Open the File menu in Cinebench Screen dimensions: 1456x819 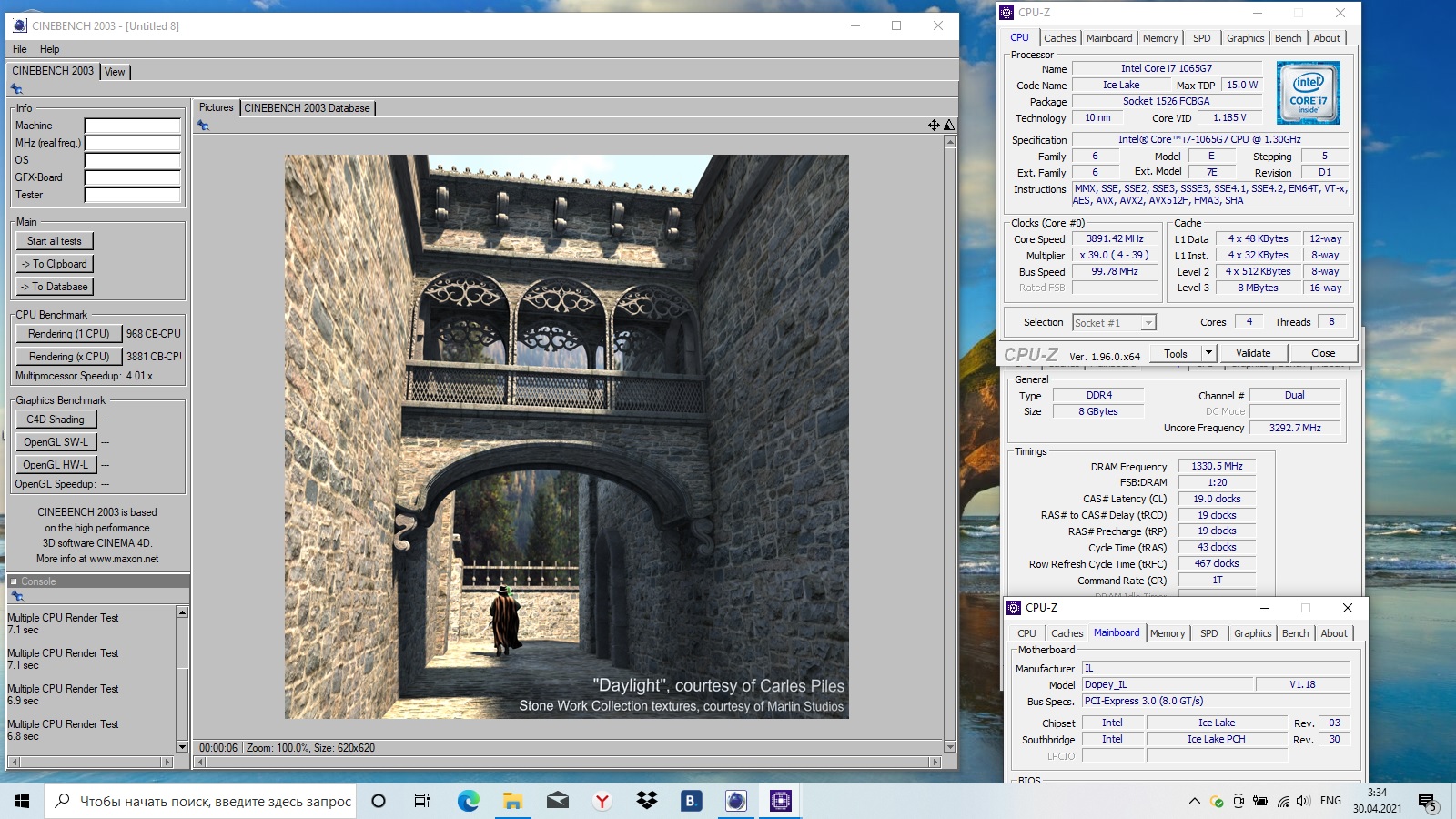point(20,49)
